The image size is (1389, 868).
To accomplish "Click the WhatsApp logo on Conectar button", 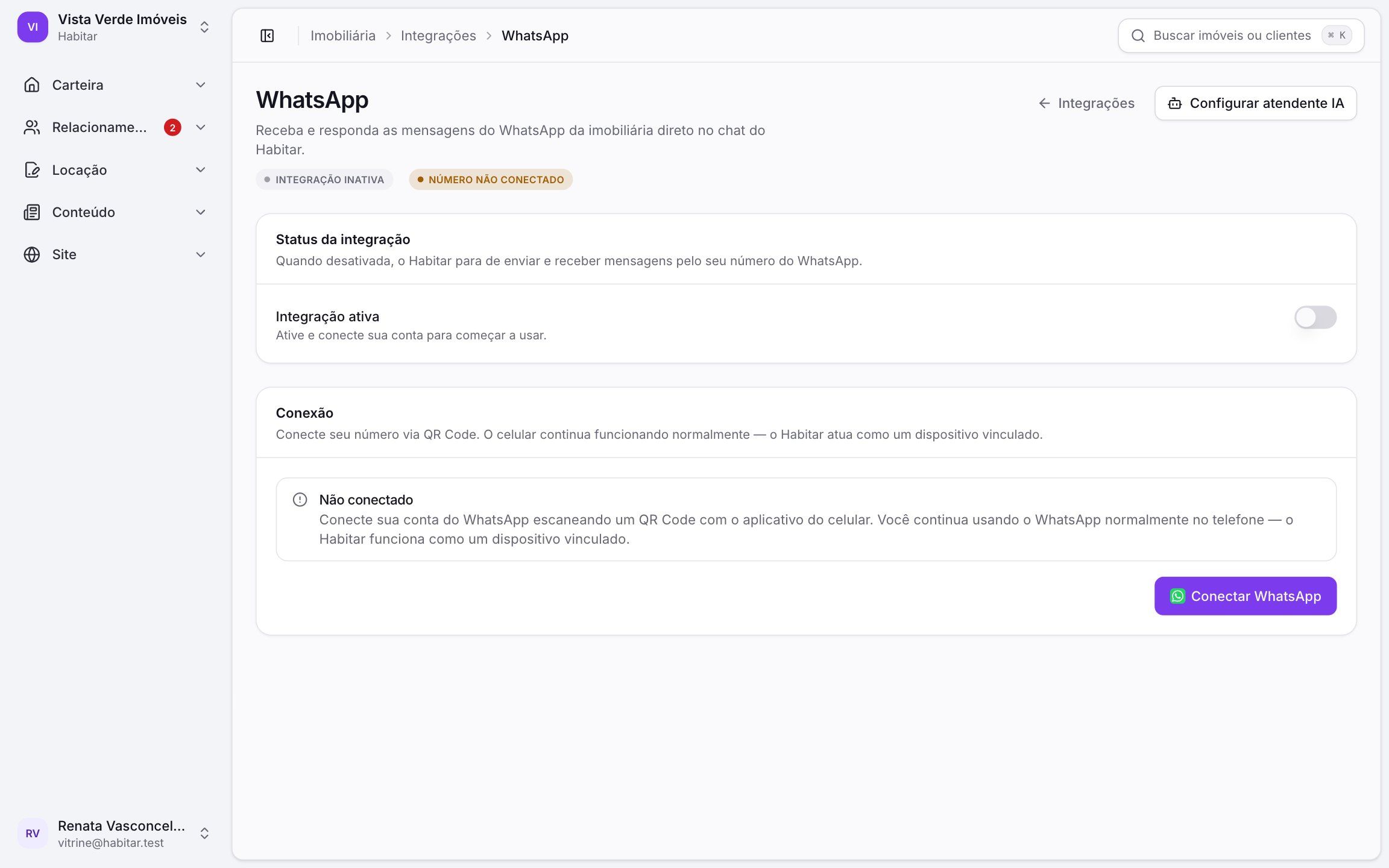I will pos(1177,596).
